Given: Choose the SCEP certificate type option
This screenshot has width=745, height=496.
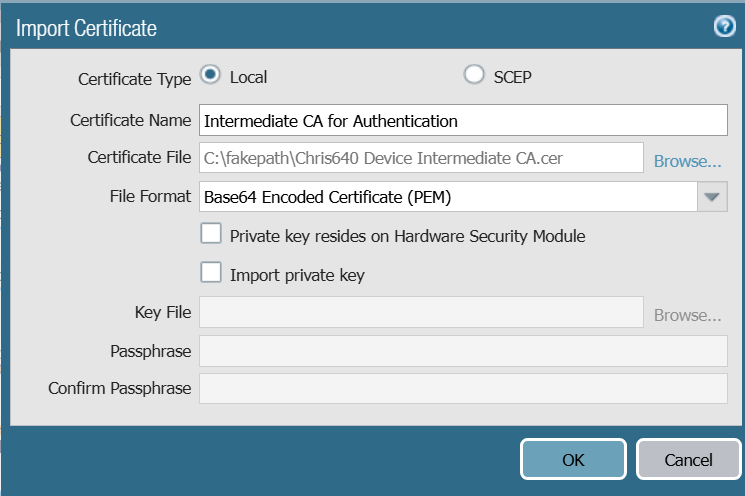Looking at the screenshot, I should (x=474, y=76).
